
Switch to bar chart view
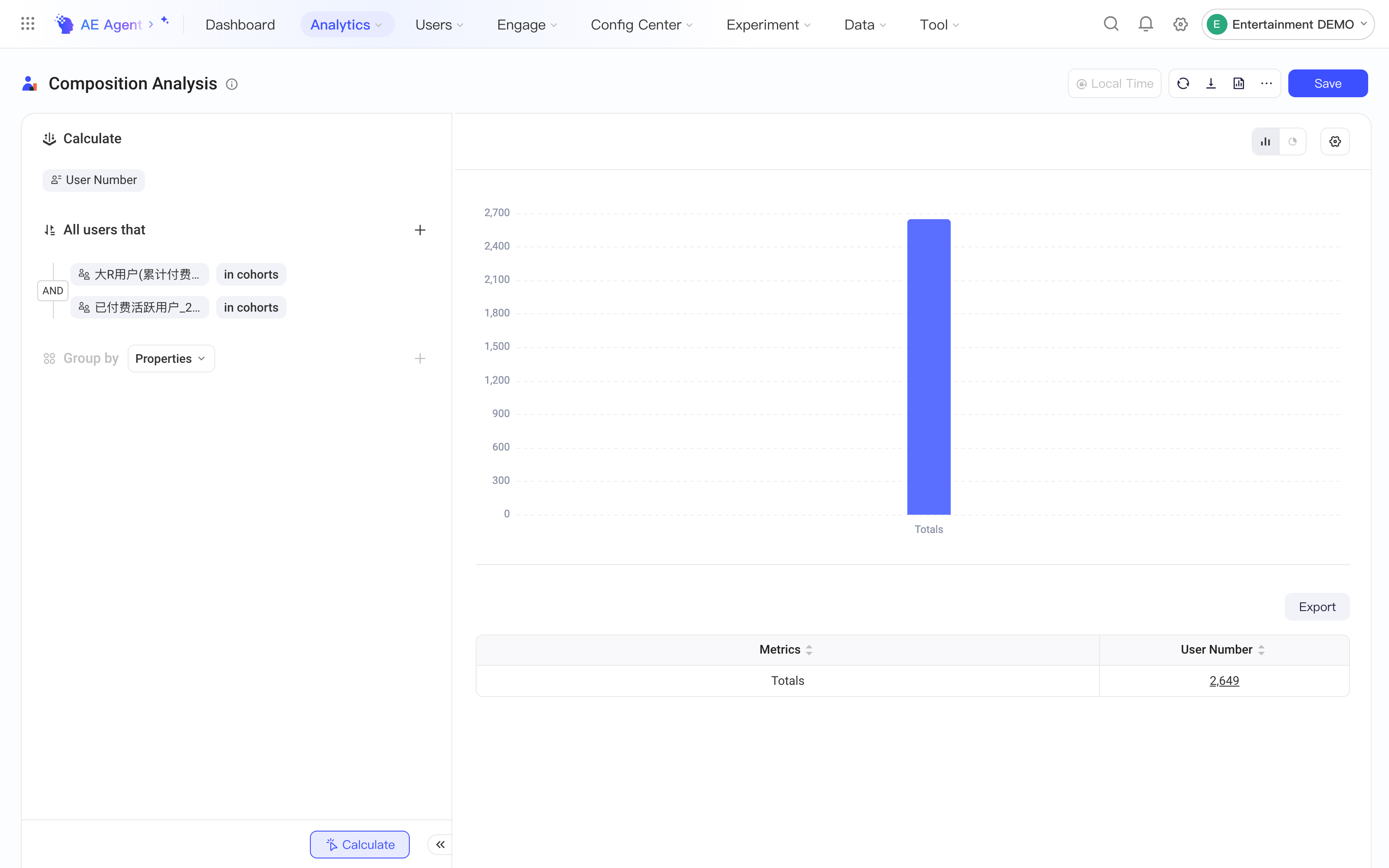tap(1266, 142)
